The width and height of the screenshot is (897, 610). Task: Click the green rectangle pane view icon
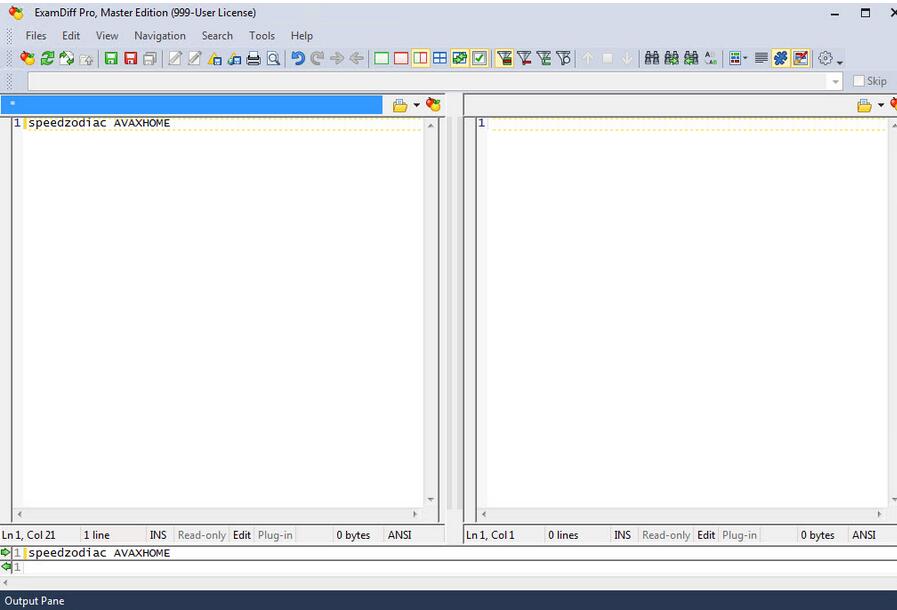382,58
